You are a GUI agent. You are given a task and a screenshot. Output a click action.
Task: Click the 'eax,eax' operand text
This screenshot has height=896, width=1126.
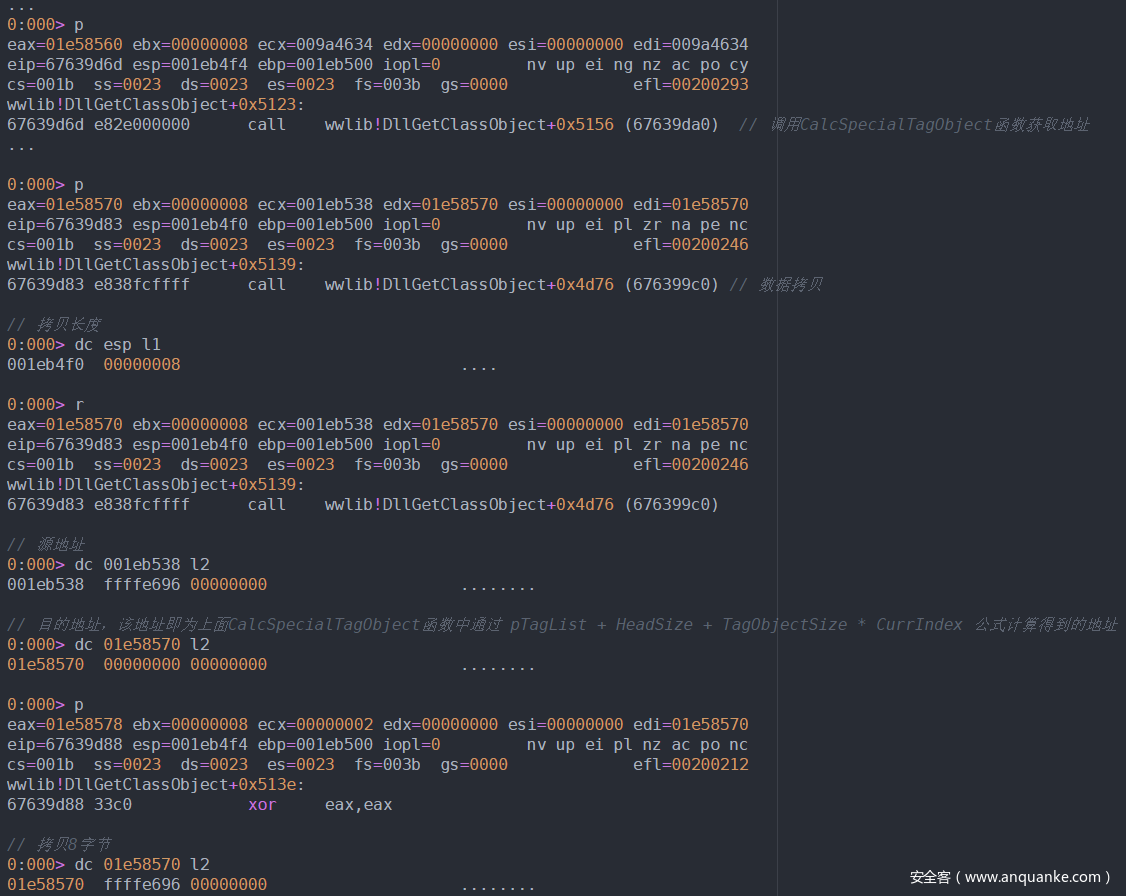tap(358, 805)
